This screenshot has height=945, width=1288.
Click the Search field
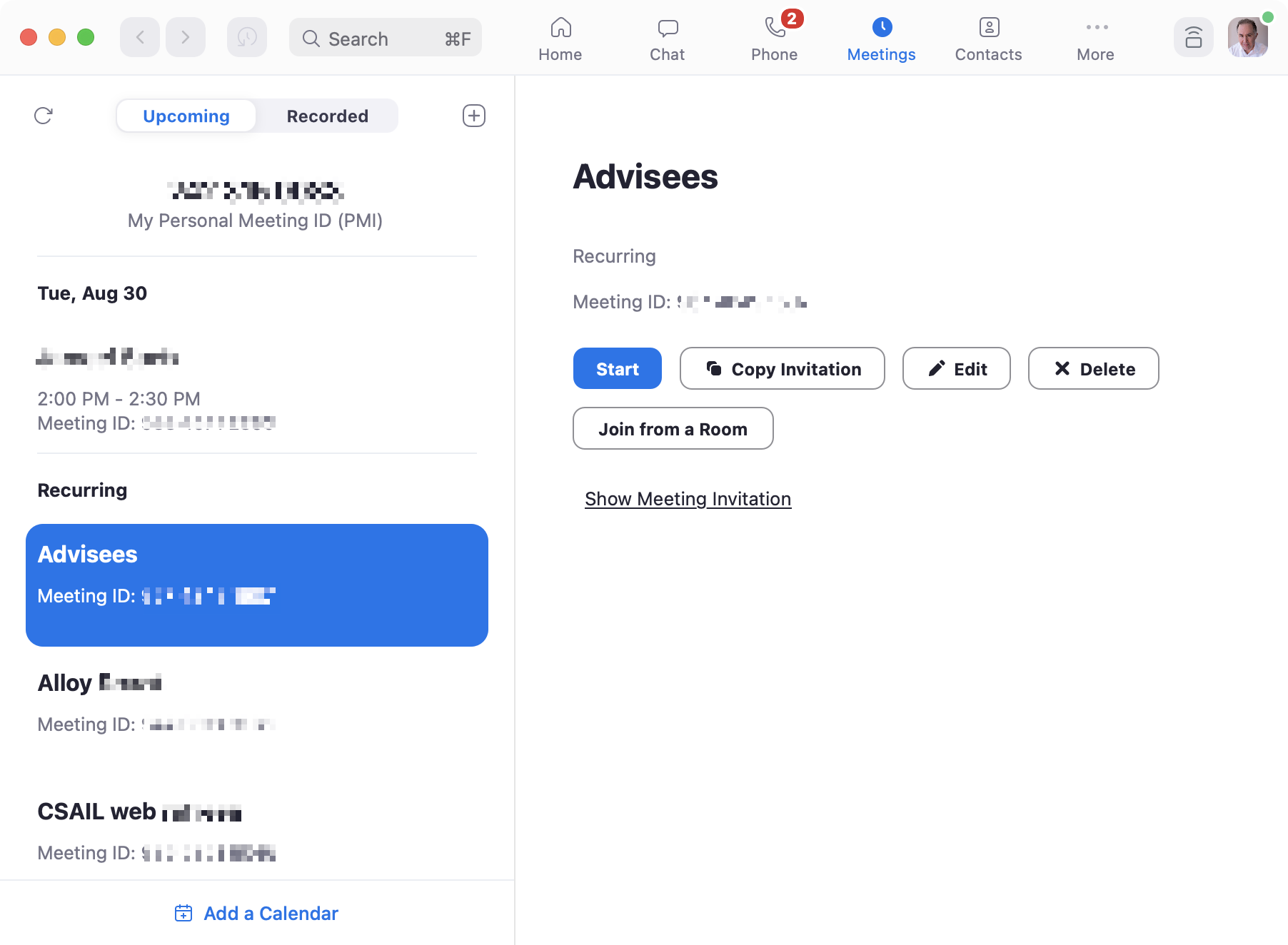(x=386, y=38)
